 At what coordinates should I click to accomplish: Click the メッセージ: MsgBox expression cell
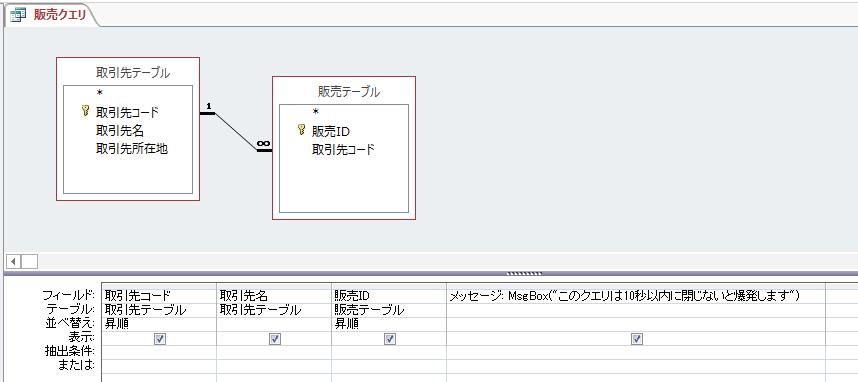tap(636, 296)
